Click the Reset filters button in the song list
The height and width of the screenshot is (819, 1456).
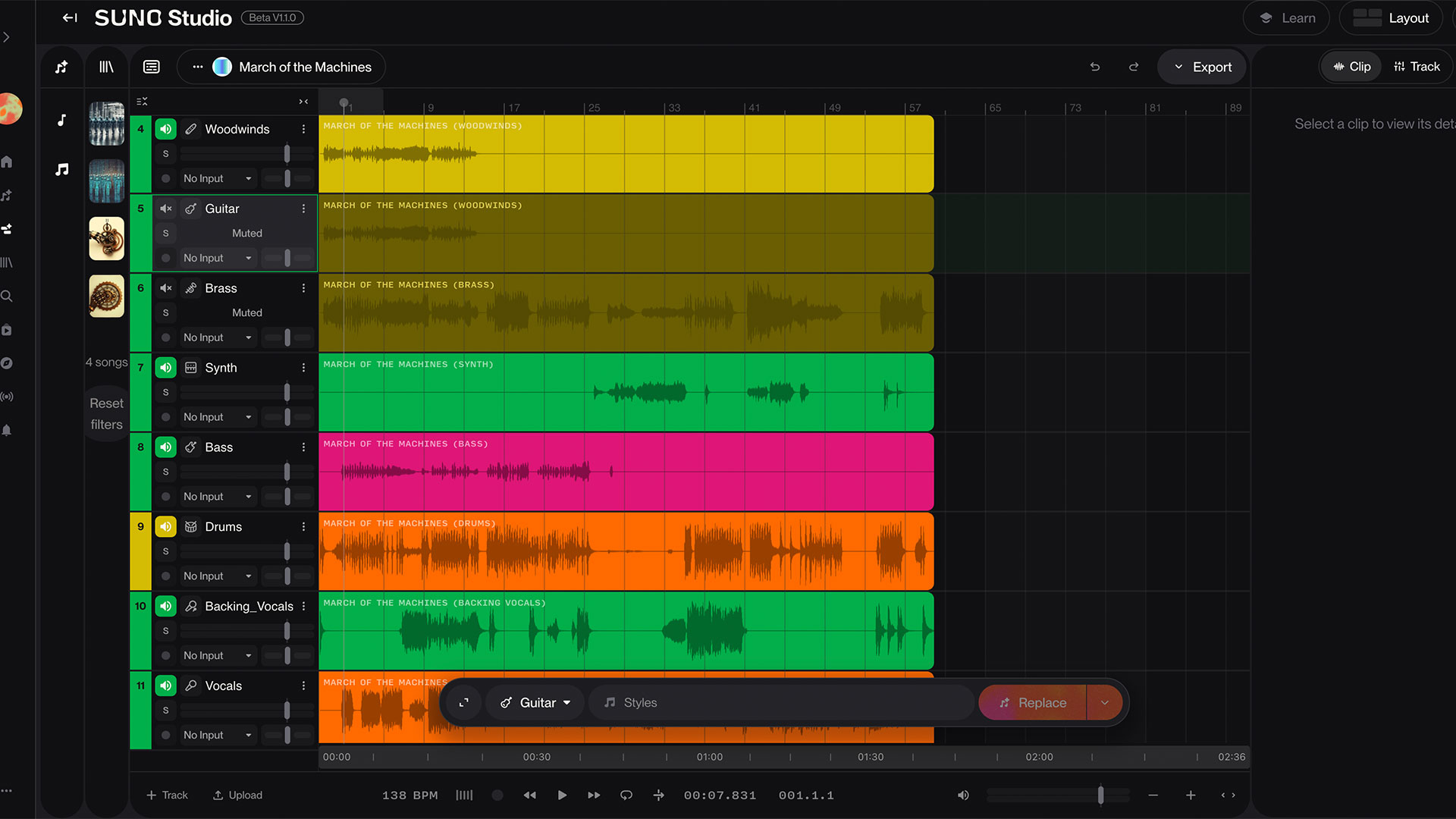click(106, 413)
